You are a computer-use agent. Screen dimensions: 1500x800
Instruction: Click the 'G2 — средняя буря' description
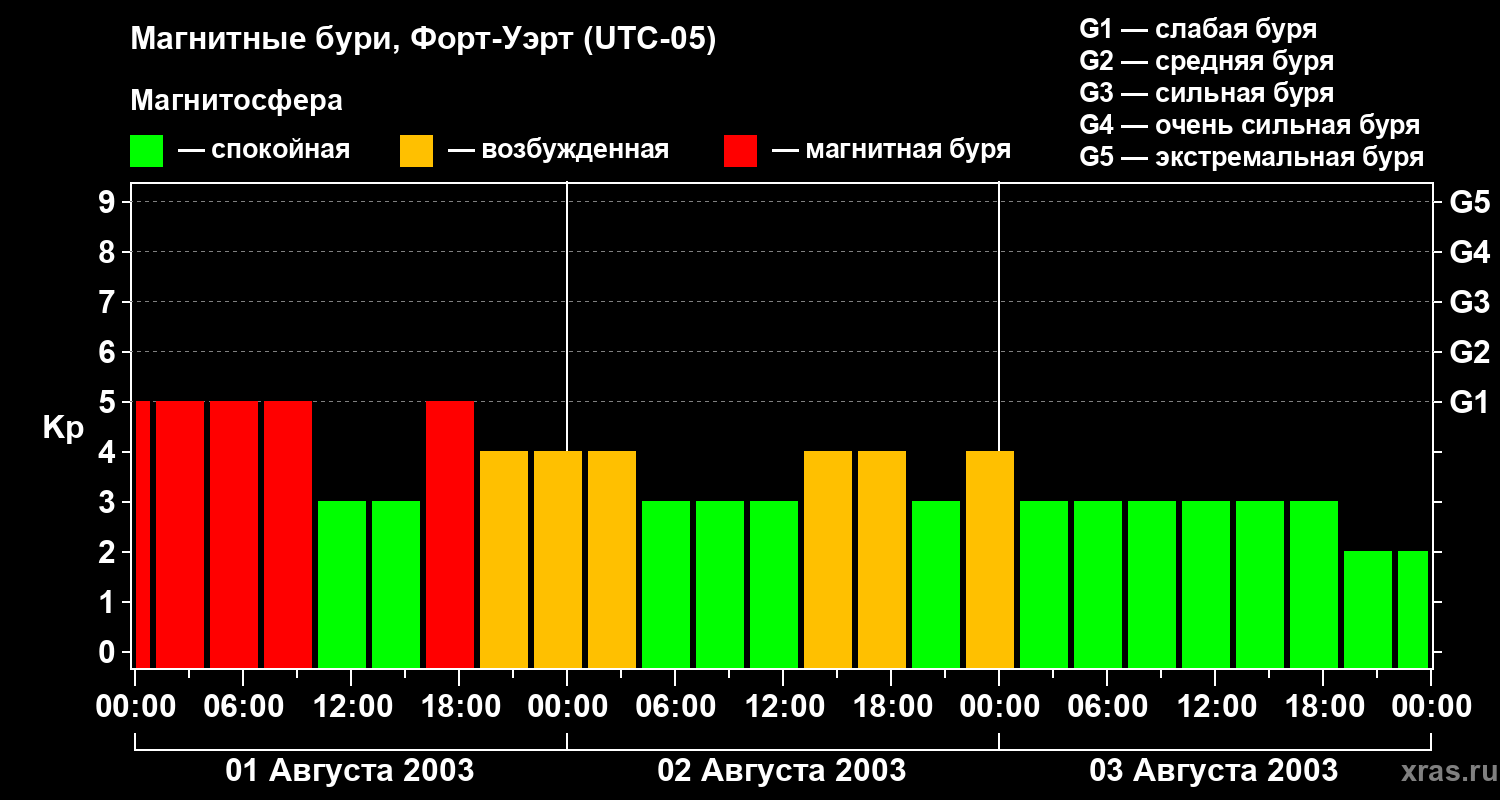point(1206,61)
